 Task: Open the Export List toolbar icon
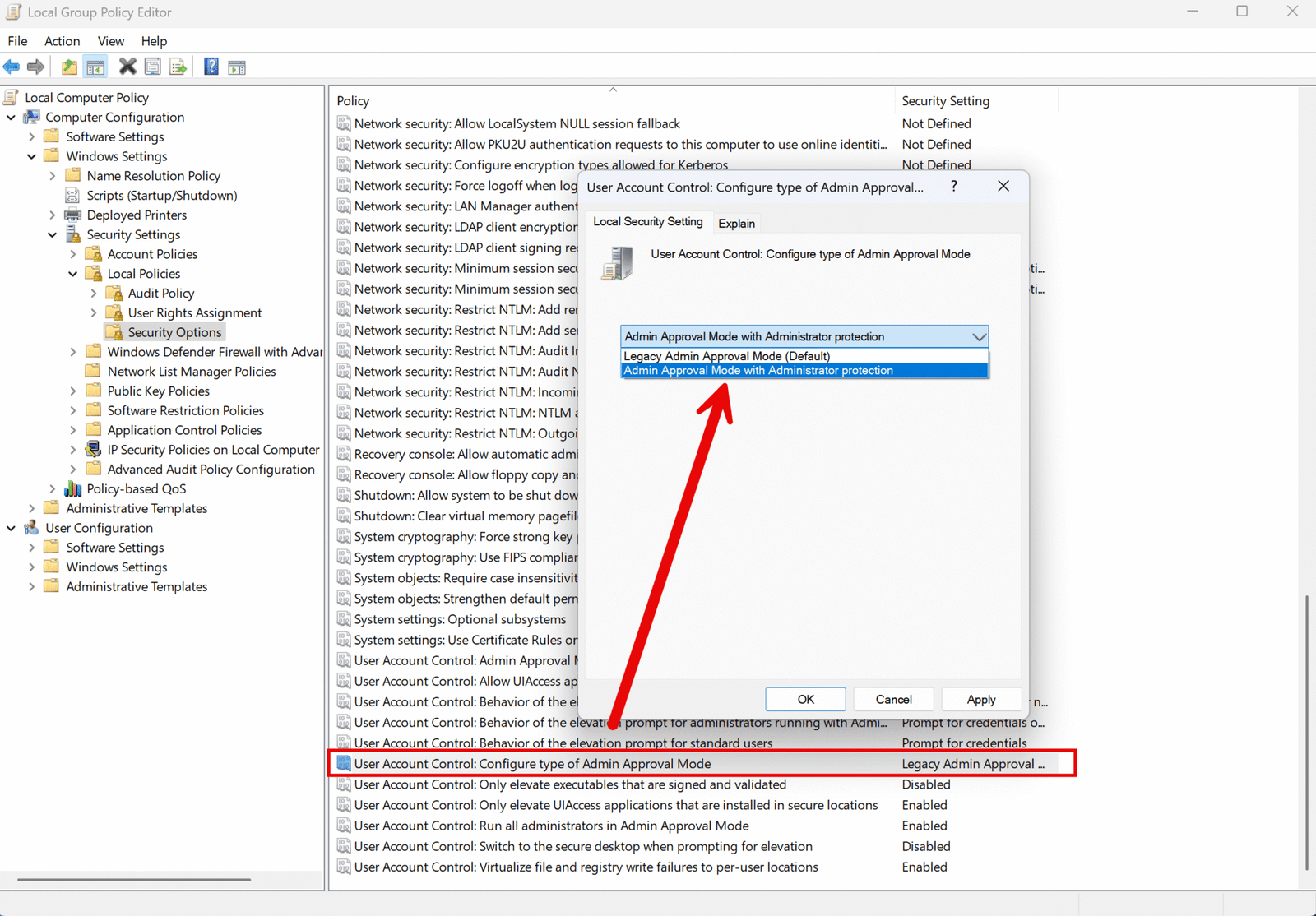pos(178,67)
